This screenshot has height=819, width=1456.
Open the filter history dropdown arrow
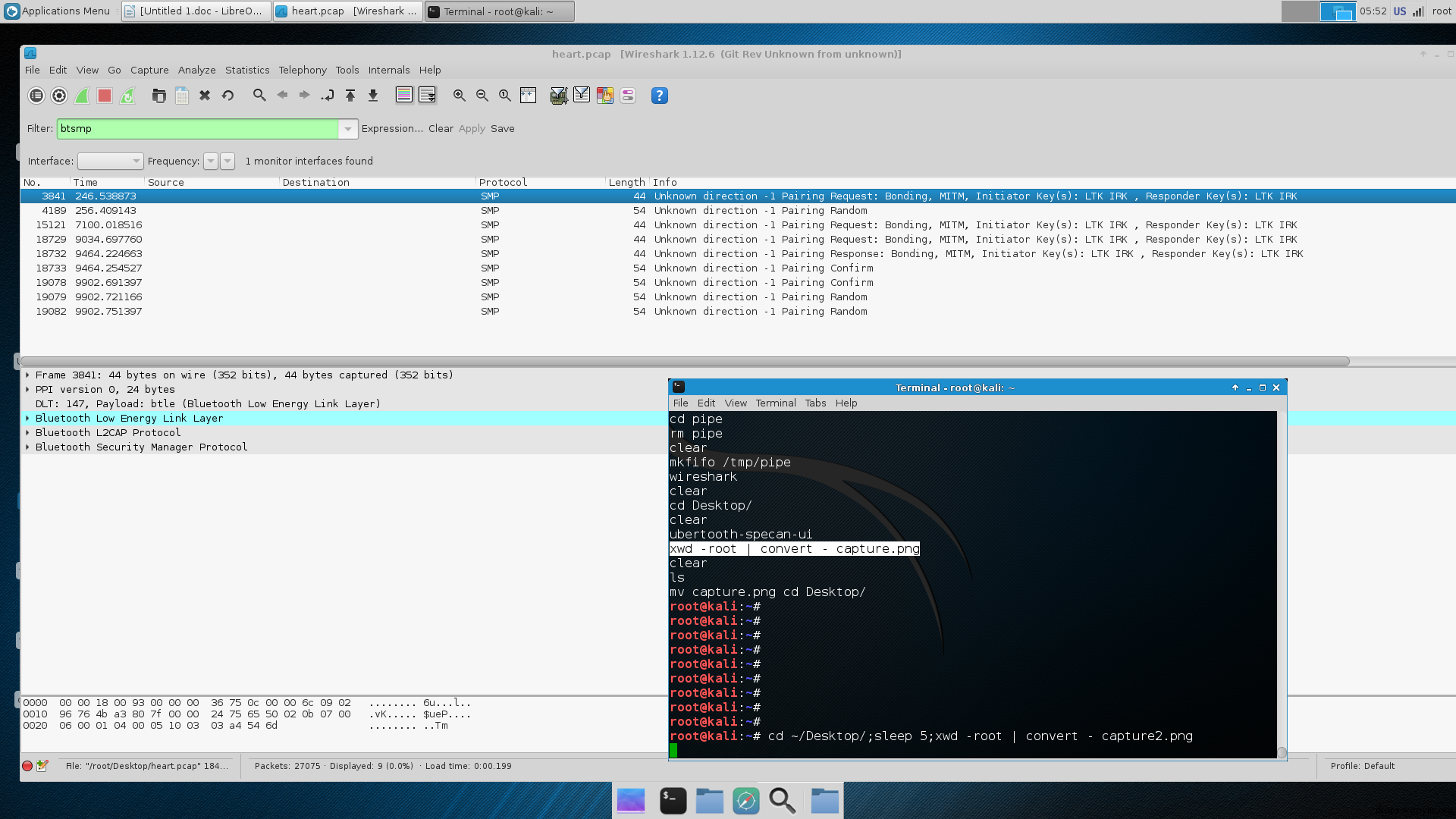[347, 129]
